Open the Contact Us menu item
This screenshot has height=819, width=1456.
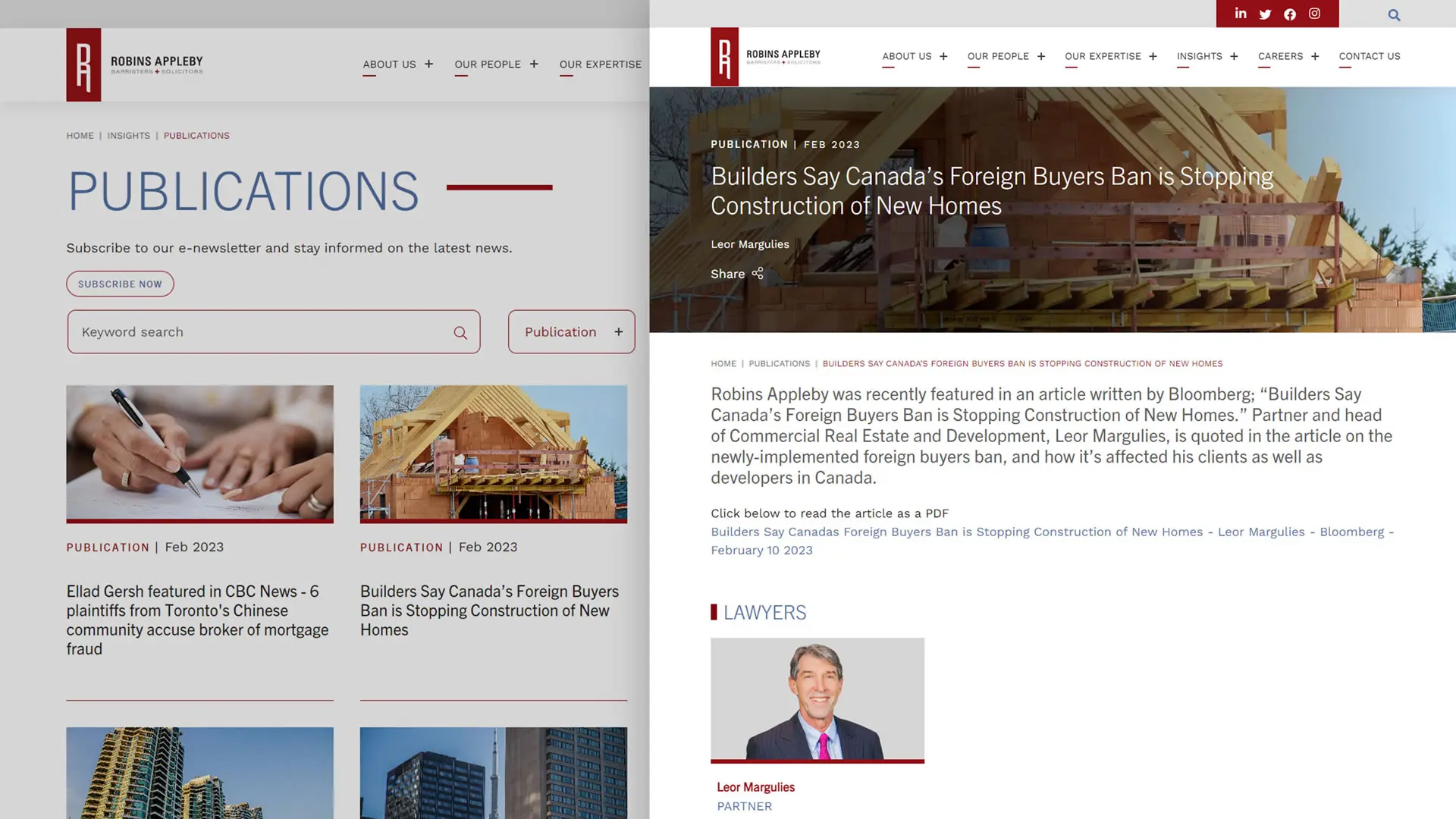[1369, 56]
